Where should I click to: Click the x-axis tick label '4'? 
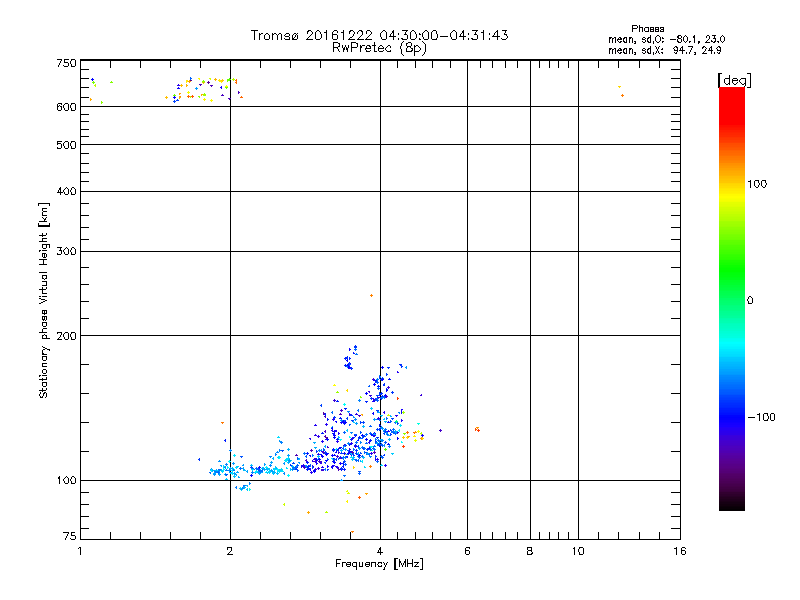380,551
